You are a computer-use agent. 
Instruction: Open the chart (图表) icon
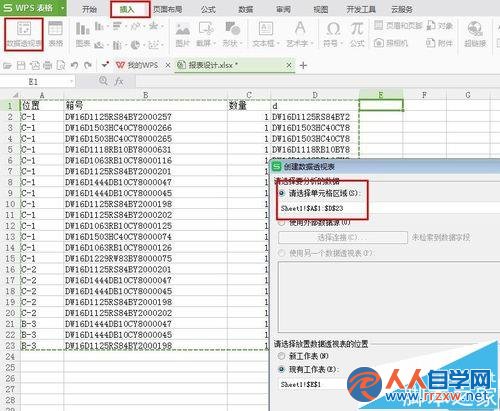[x=83, y=34]
